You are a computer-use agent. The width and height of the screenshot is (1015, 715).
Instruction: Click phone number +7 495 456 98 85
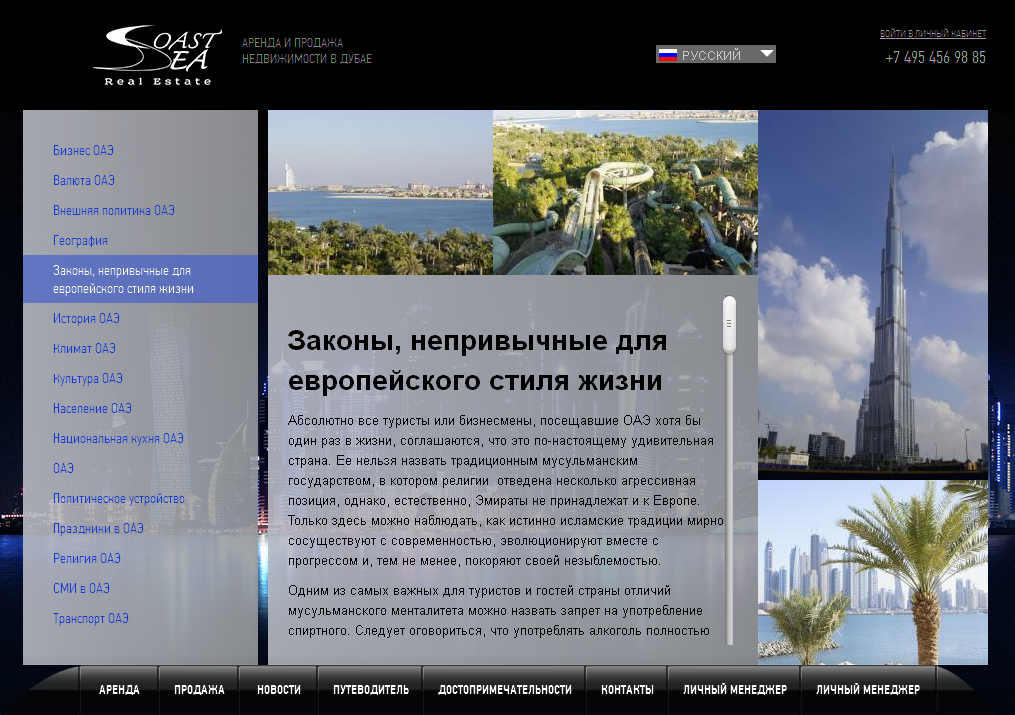(935, 58)
